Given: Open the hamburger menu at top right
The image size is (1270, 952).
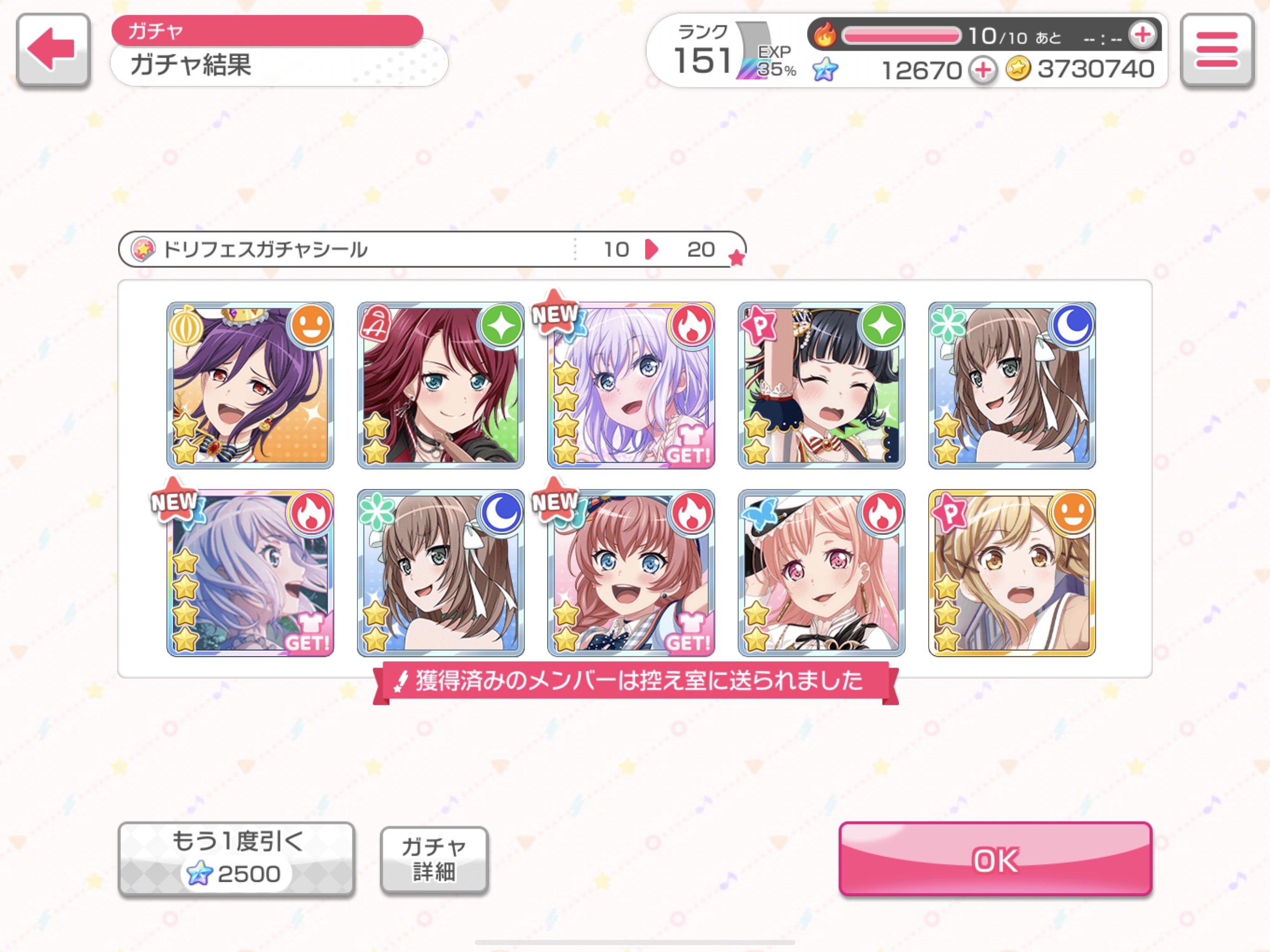Looking at the screenshot, I should 1217,50.
